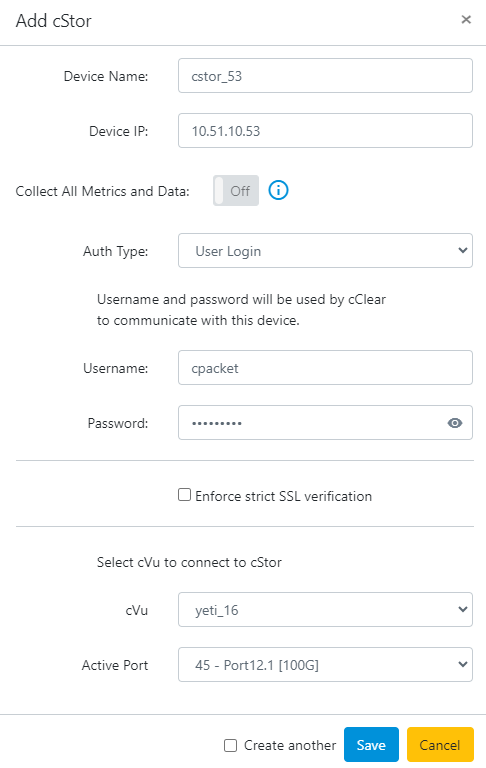Click the Auth Type dropdown arrow chevron
Screen dimensions: 486x768
coord(462,250)
